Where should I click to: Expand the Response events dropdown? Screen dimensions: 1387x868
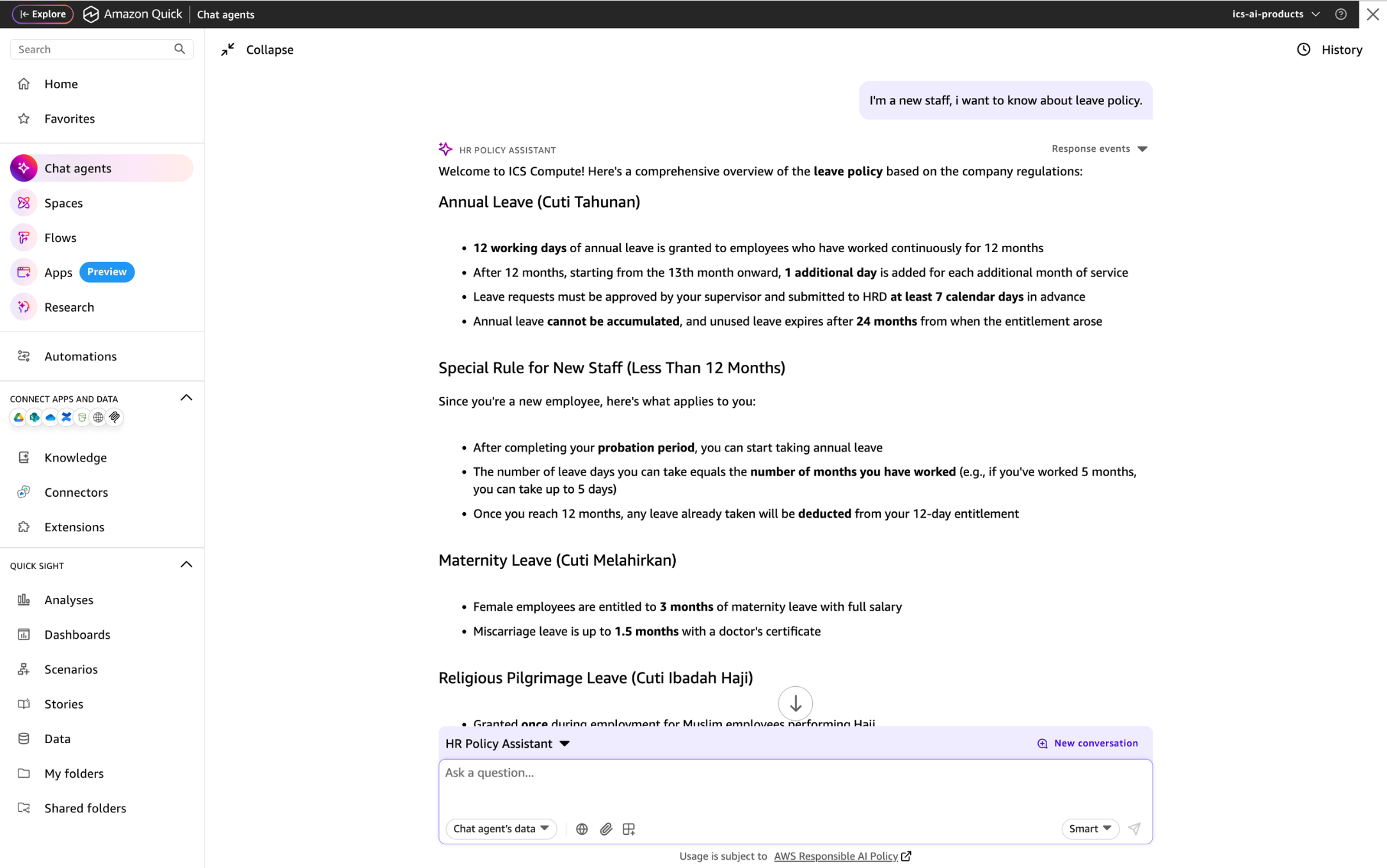[x=1099, y=149]
